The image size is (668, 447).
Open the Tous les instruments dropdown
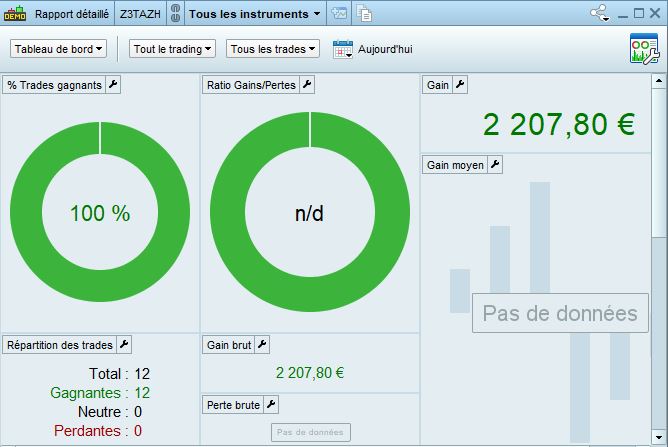point(254,14)
